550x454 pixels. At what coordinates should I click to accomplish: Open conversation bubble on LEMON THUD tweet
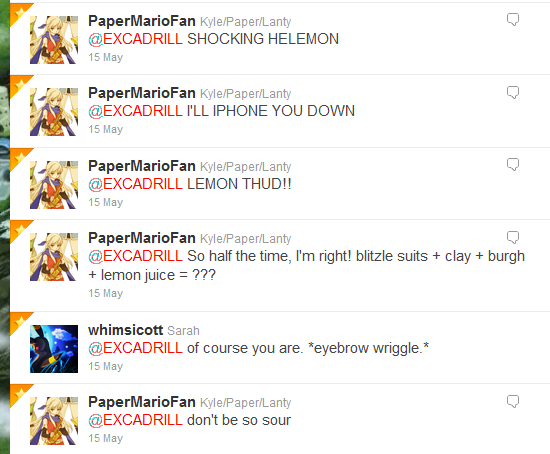click(x=513, y=164)
